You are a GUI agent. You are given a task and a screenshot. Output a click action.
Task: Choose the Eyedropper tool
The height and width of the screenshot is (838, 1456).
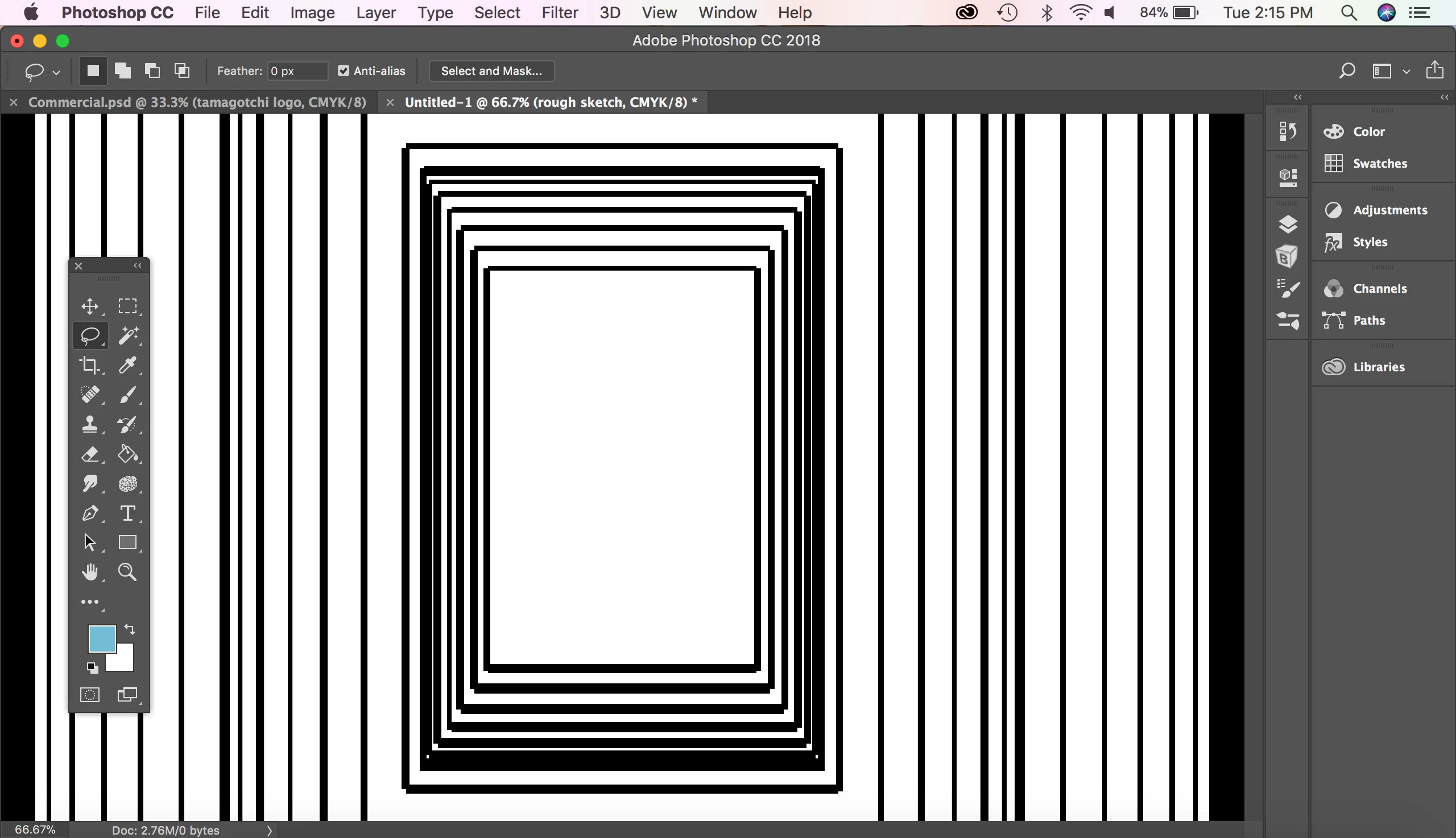pyautogui.click(x=128, y=365)
